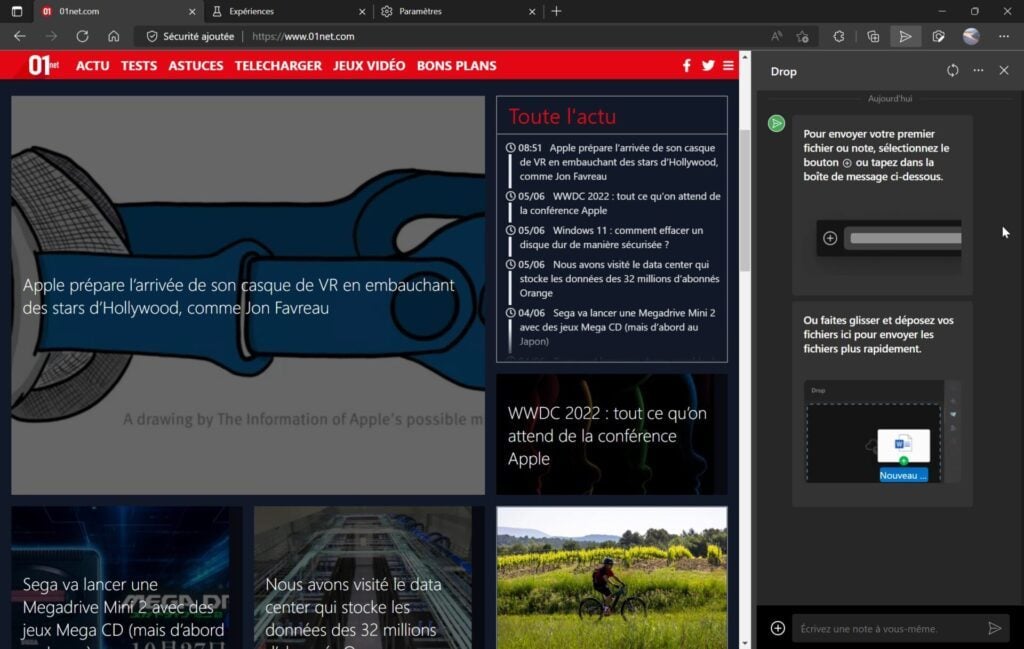The image size is (1024, 649).
Task: Open the tab actions menu icon
Action: click(x=17, y=11)
